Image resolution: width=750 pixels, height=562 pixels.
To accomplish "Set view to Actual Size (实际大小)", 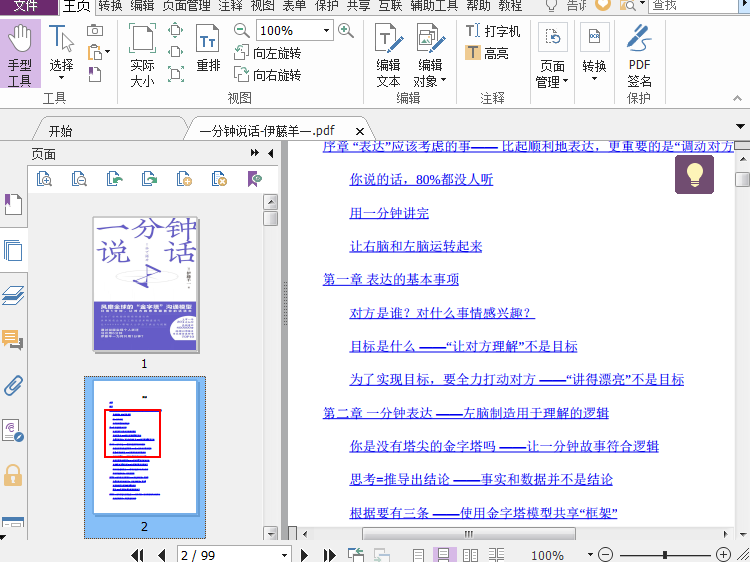I will coord(142,55).
